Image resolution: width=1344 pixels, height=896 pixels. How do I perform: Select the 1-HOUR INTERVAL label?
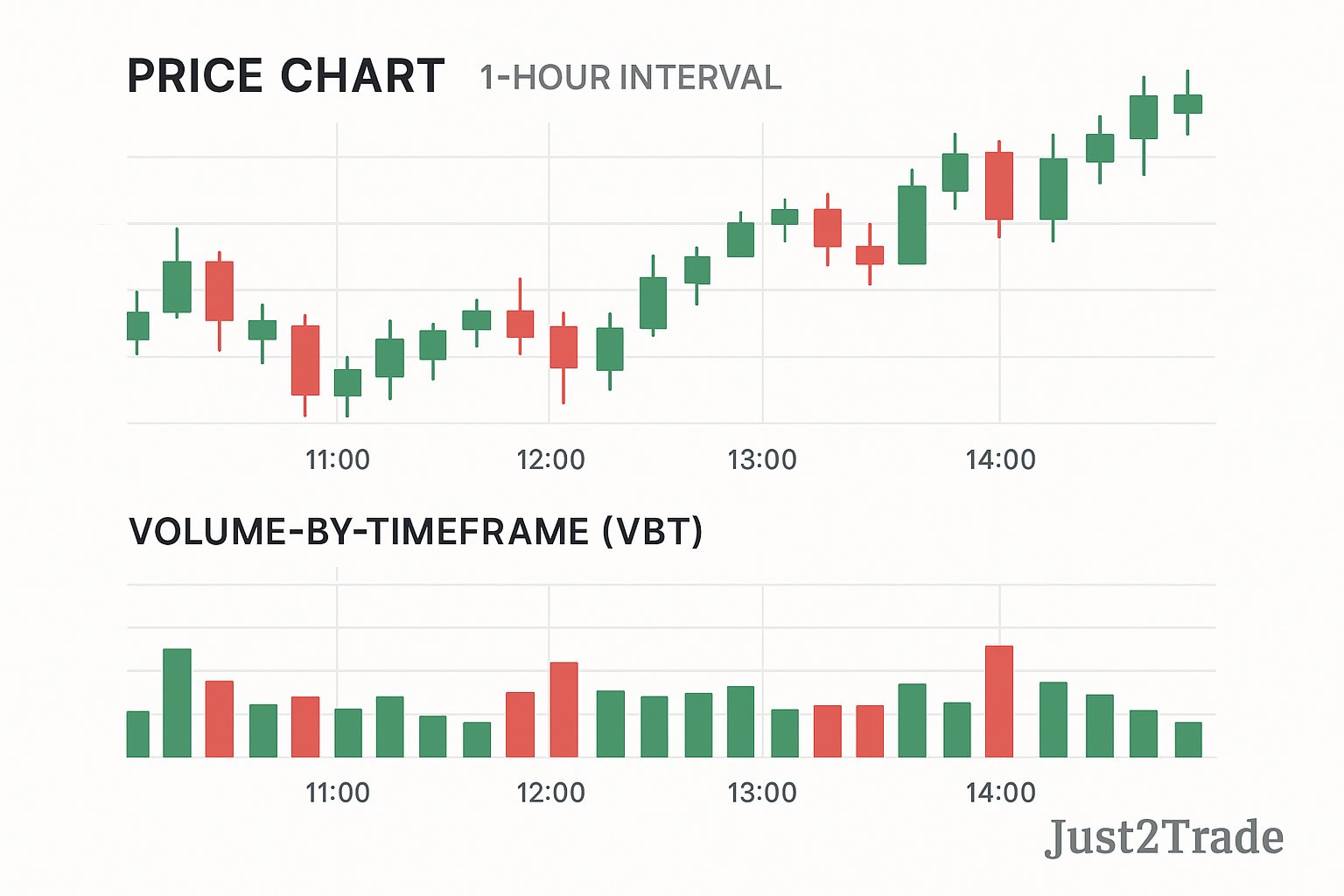point(630,78)
